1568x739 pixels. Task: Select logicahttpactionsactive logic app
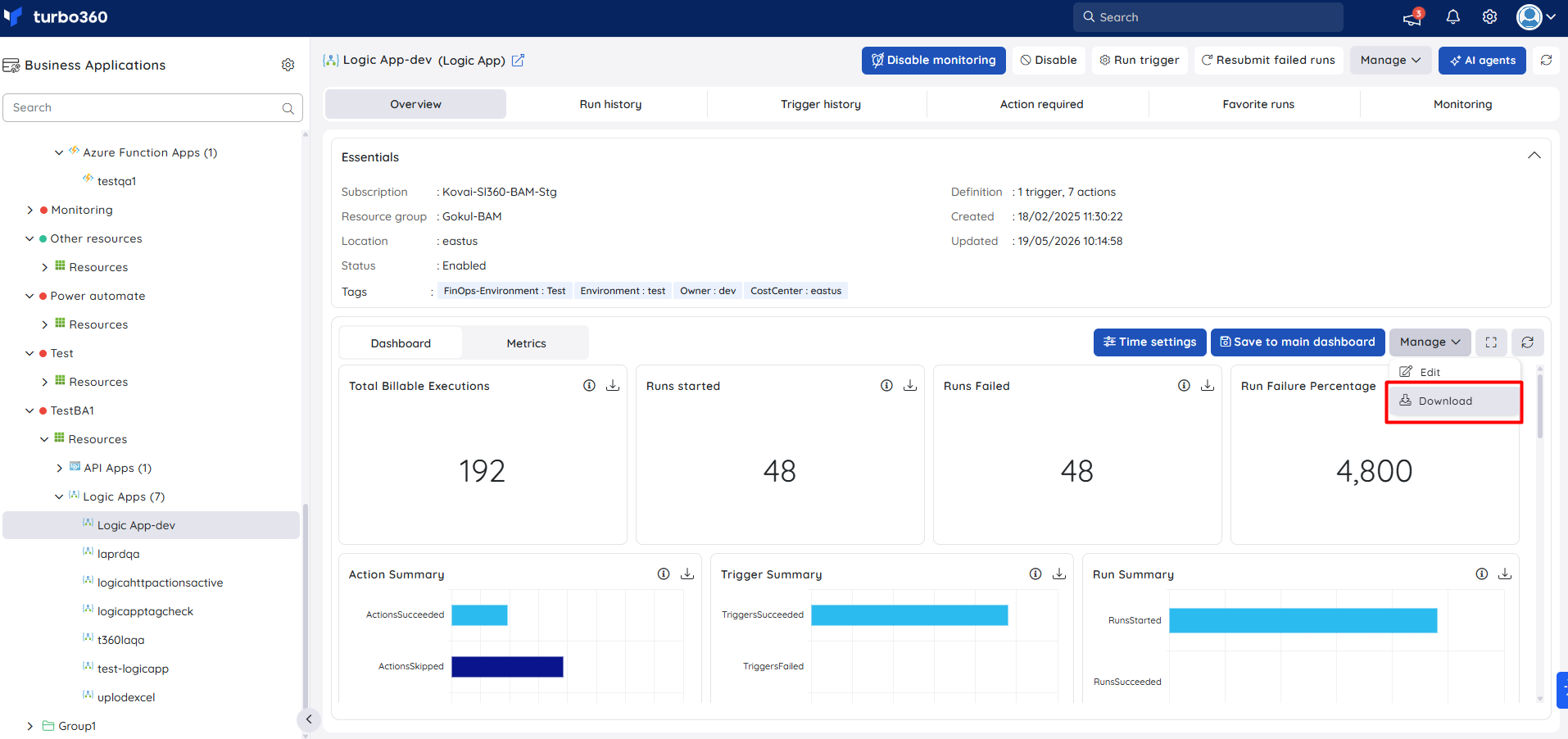160,583
